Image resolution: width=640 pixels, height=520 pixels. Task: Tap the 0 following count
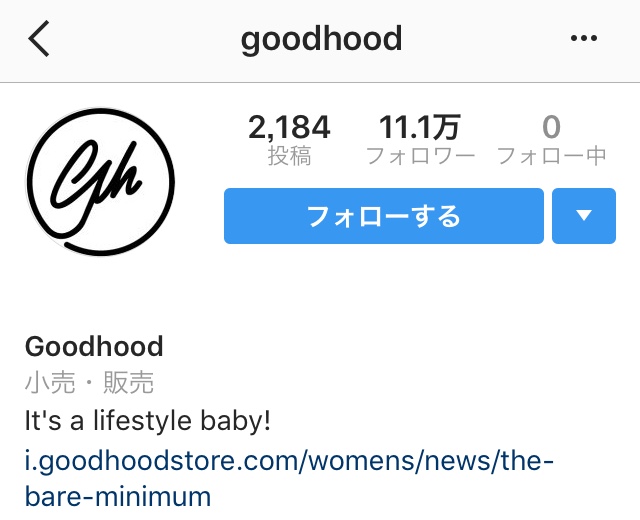tap(551, 127)
